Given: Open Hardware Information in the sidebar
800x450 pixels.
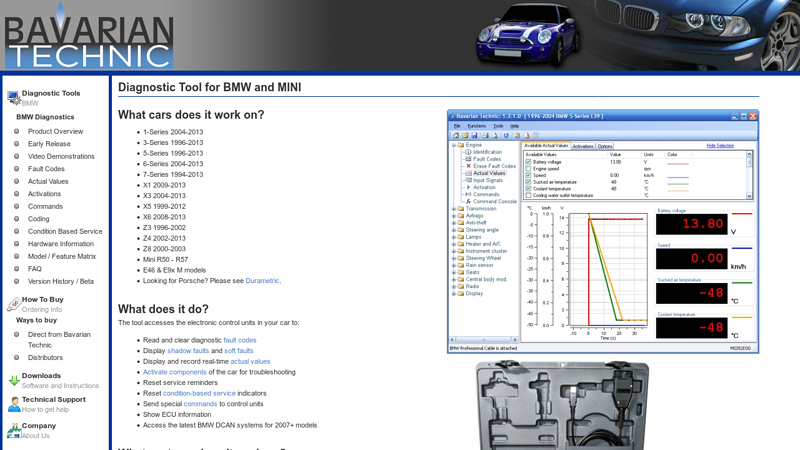Looking at the screenshot, I should tap(61, 244).
